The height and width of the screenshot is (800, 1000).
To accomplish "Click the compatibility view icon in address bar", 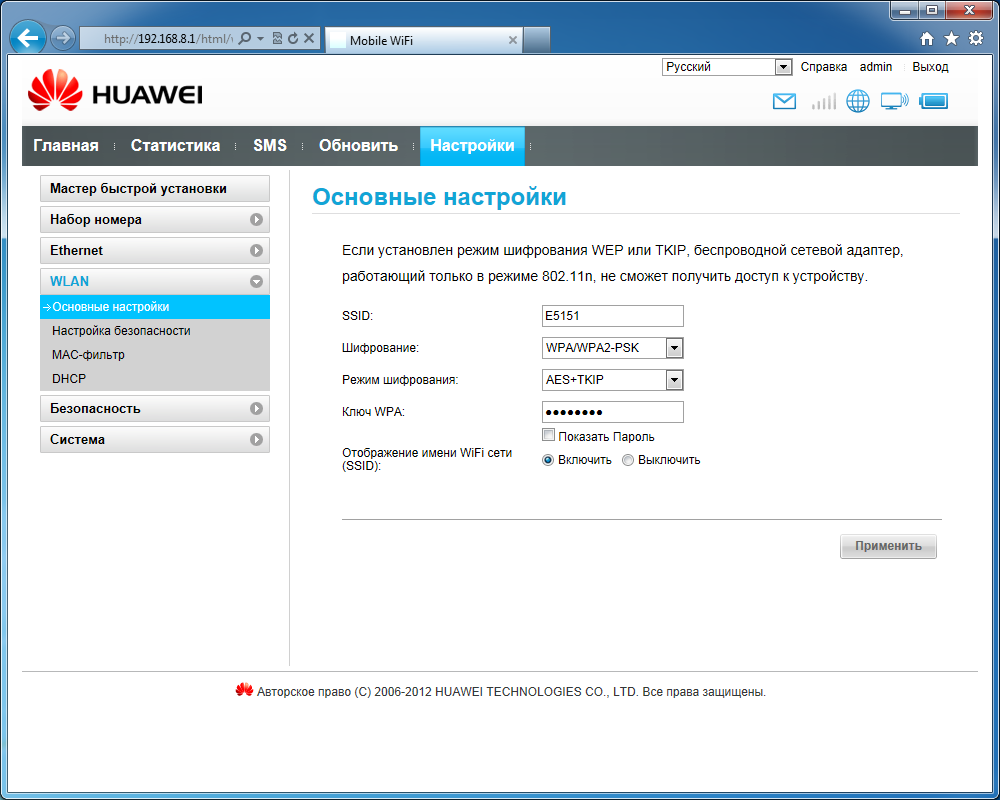I will [277, 38].
